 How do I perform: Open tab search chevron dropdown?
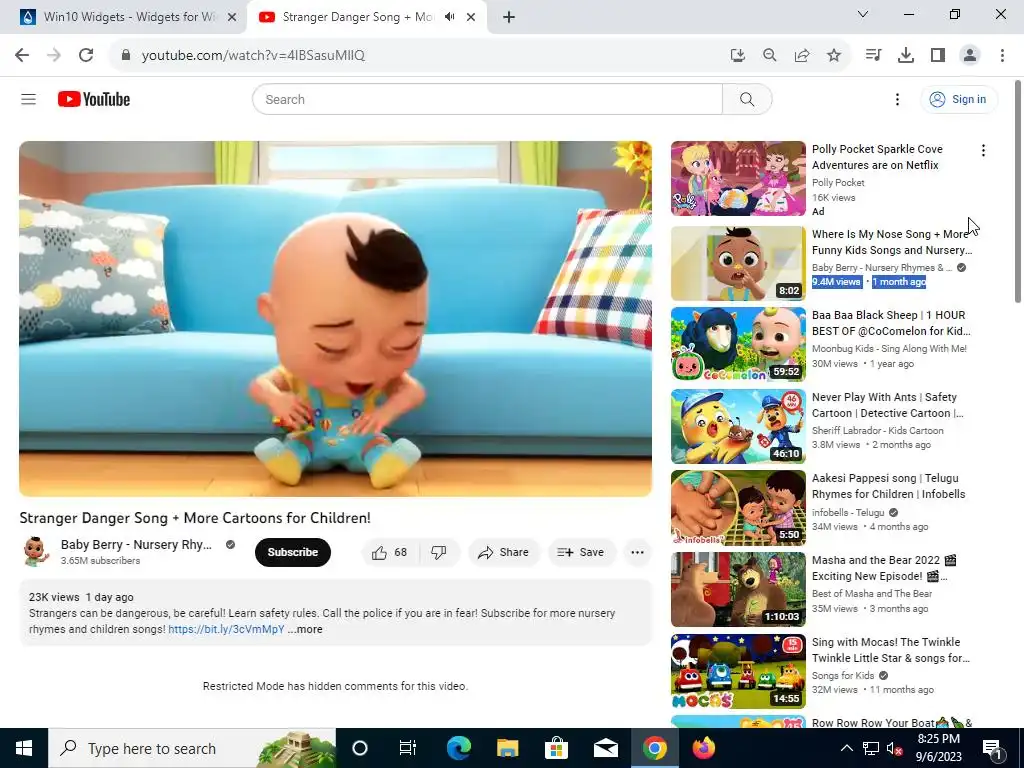[x=863, y=14]
